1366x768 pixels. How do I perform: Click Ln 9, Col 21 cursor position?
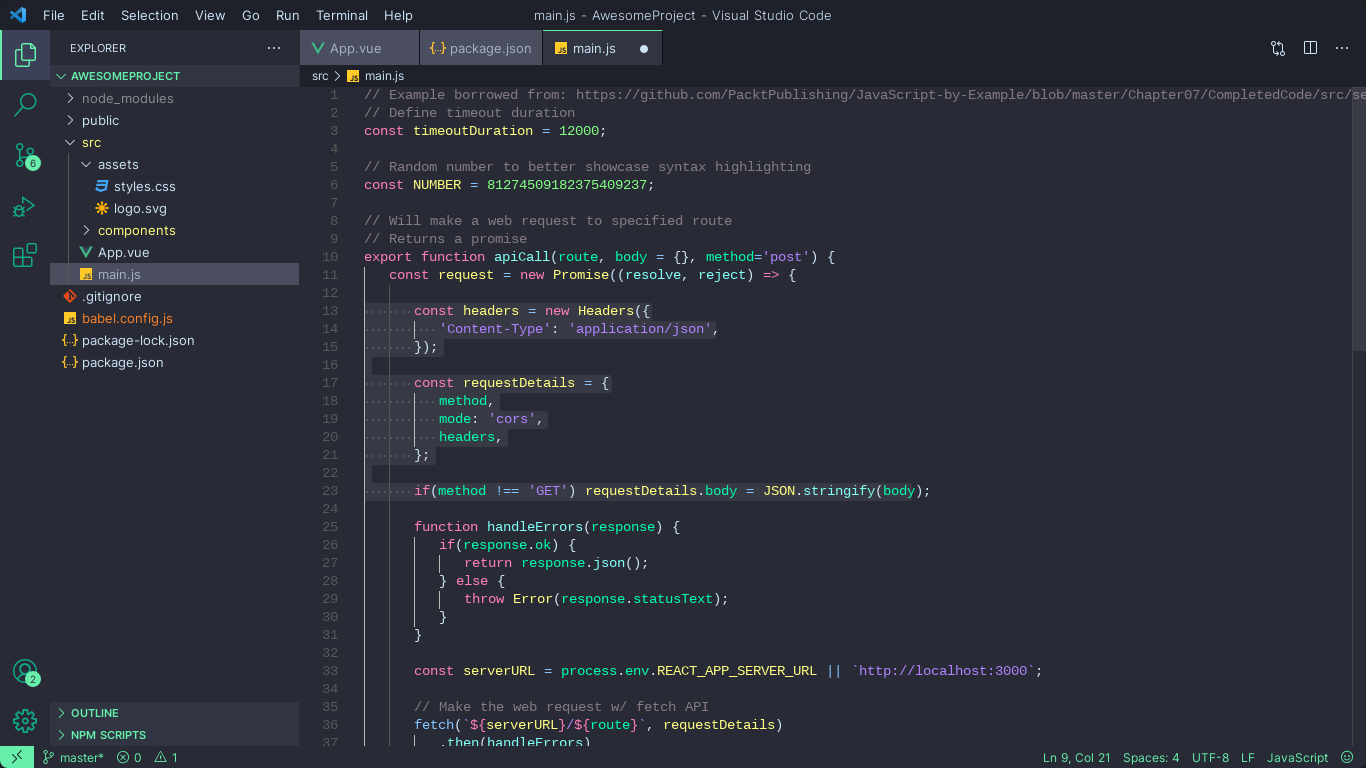point(1077,757)
